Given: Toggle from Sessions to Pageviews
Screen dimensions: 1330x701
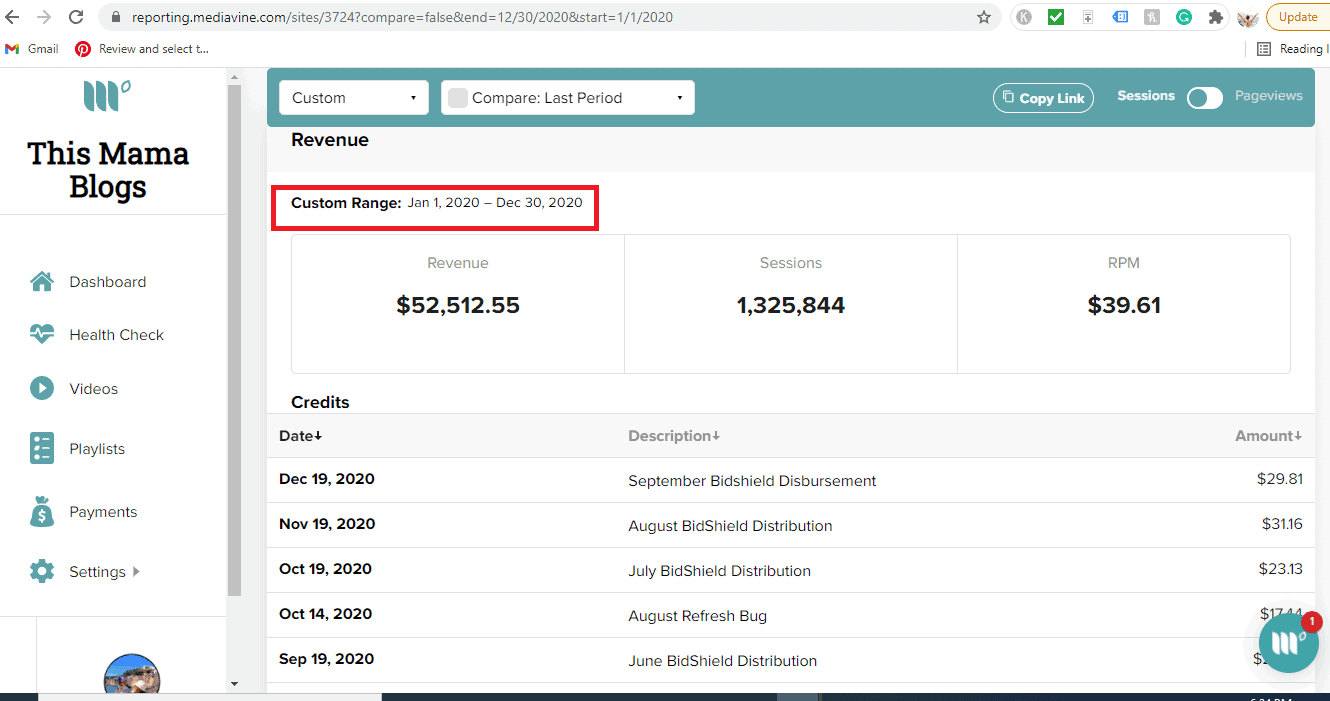Looking at the screenshot, I should [1204, 97].
